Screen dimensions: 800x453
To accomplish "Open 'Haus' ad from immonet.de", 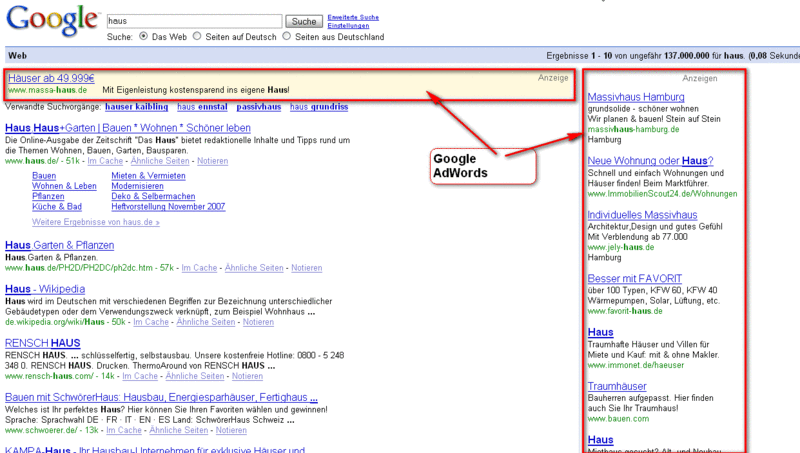I will (601, 332).
